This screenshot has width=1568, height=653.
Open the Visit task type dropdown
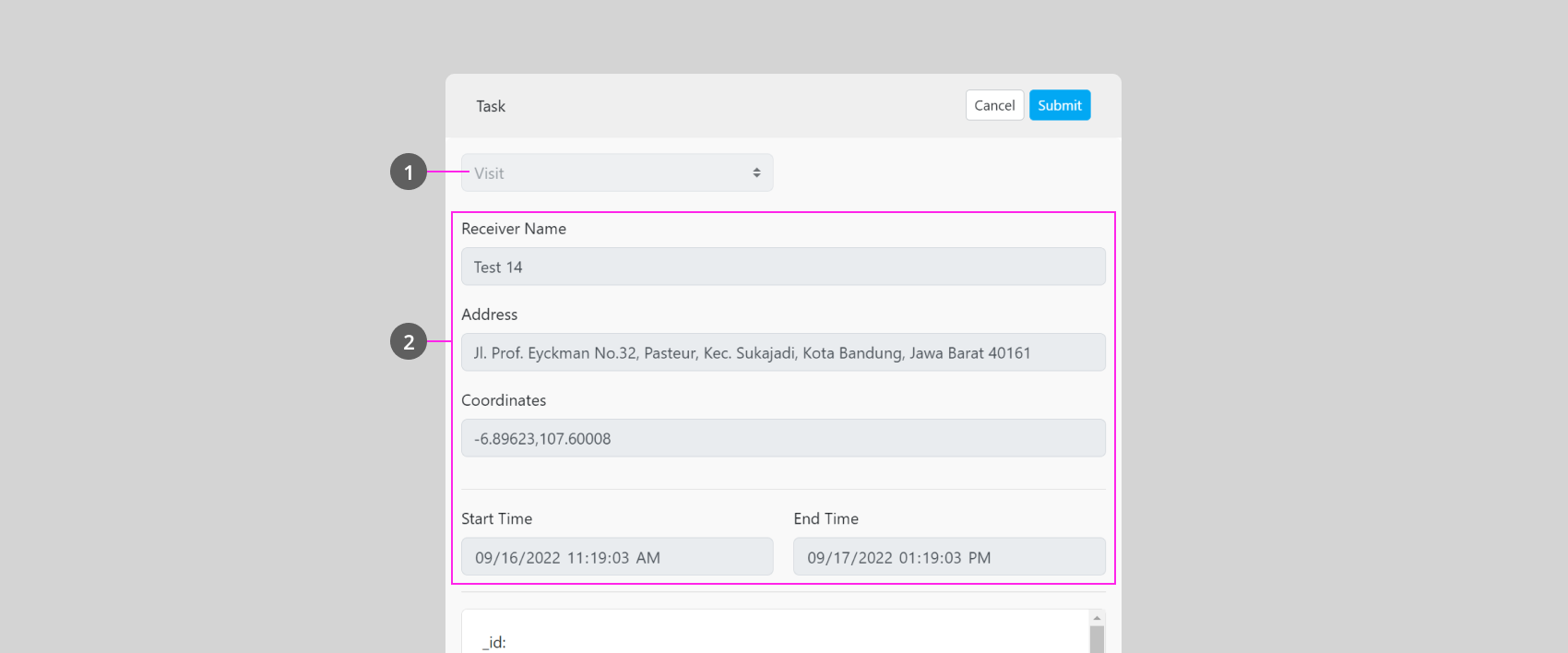(616, 173)
